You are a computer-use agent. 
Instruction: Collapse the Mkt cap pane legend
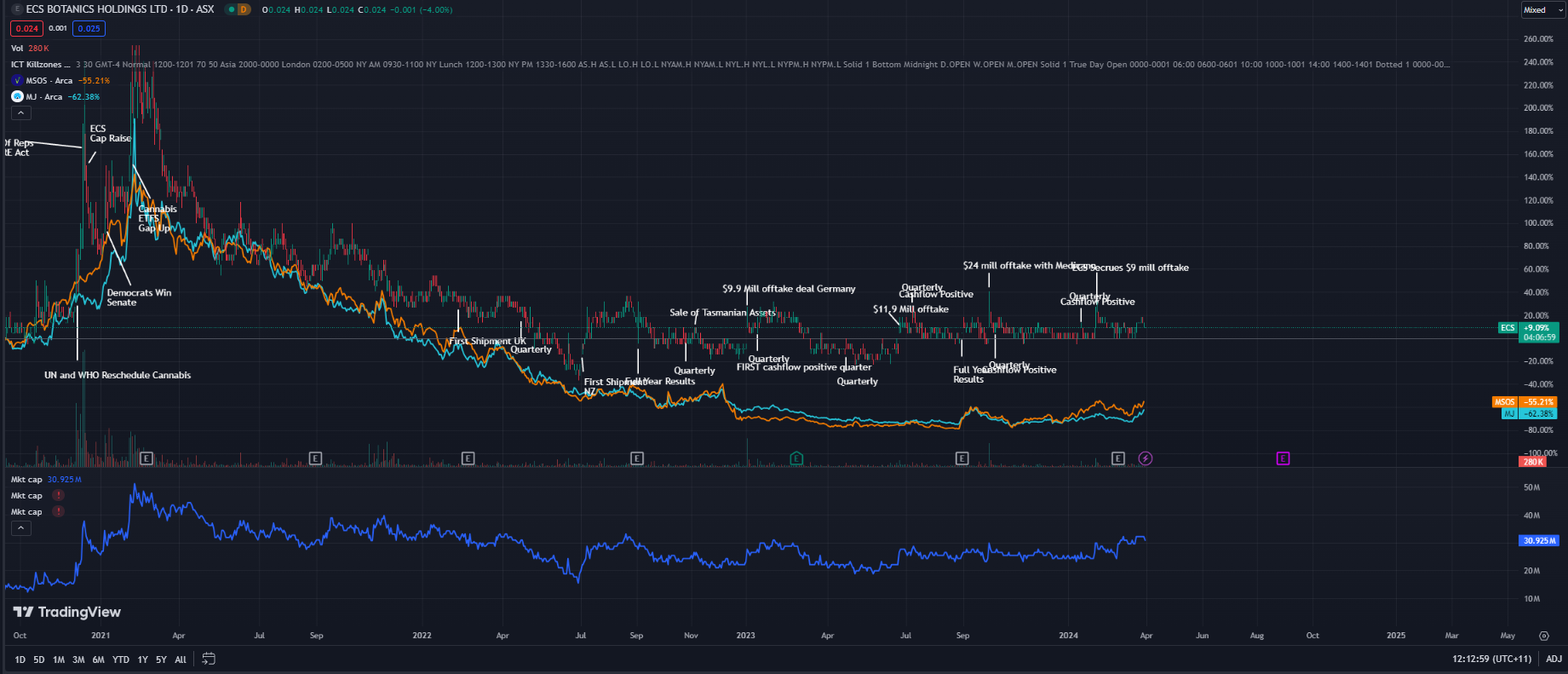(21, 528)
